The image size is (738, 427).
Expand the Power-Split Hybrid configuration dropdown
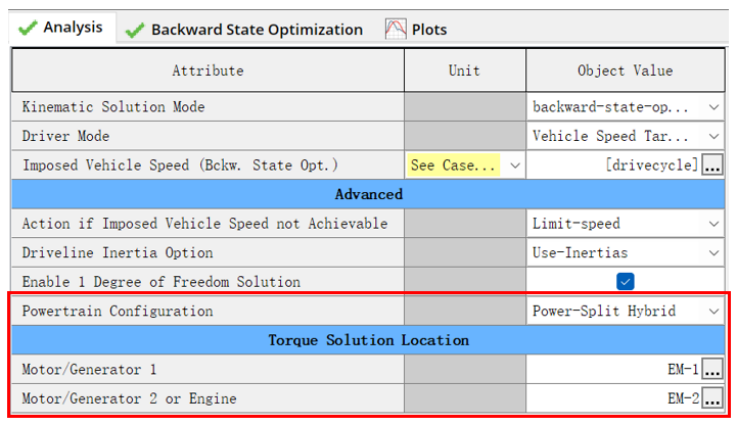click(713, 311)
